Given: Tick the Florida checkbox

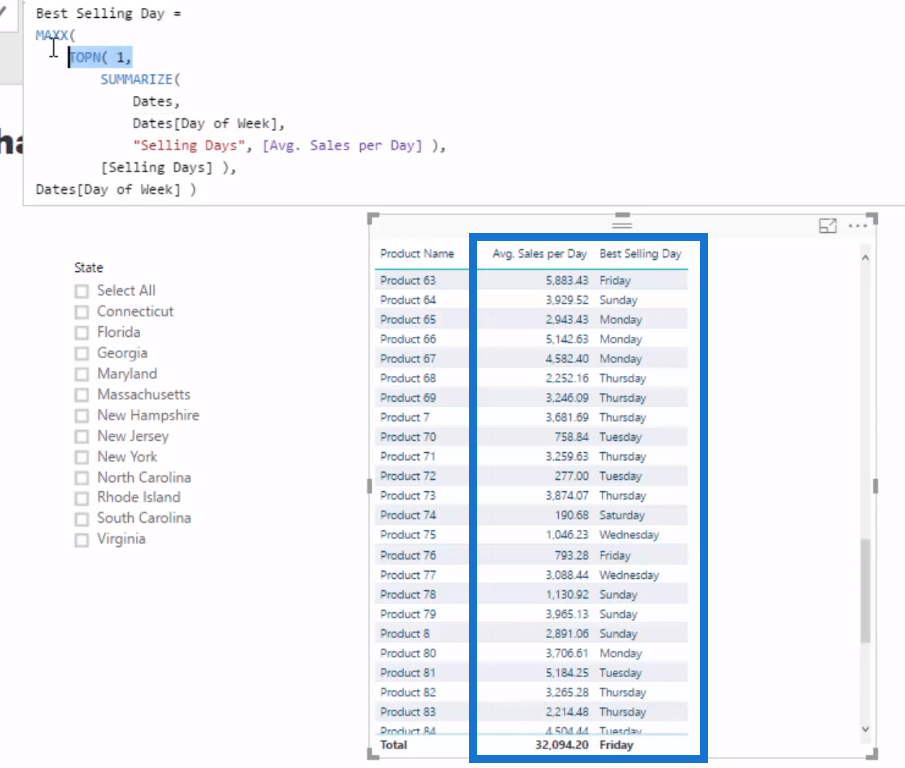Looking at the screenshot, I should pos(81,333).
